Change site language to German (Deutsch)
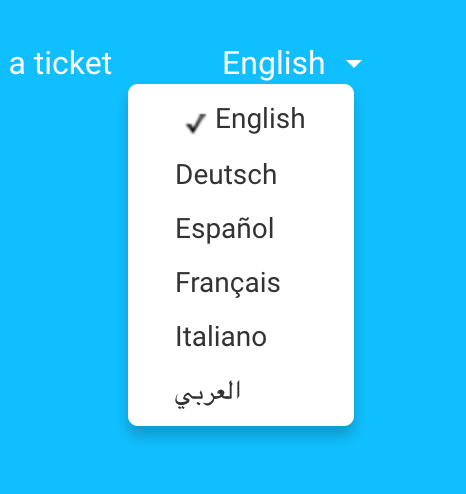The height and width of the screenshot is (494, 466). point(241,174)
